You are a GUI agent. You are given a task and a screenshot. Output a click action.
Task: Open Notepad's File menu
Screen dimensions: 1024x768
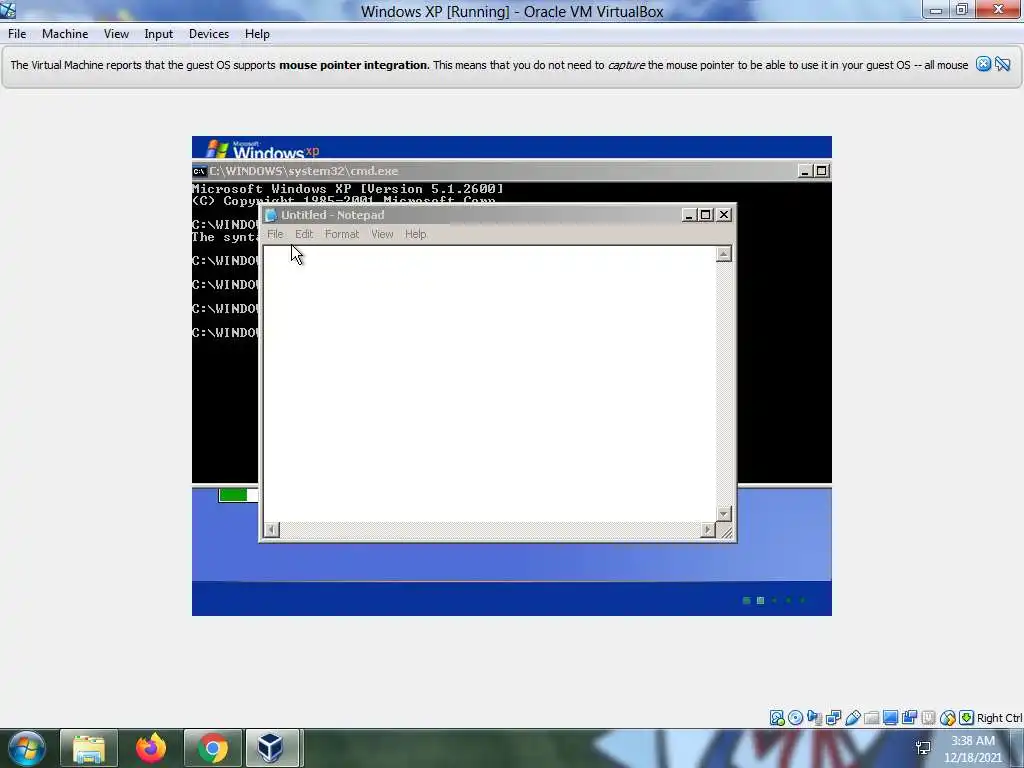[275, 234]
